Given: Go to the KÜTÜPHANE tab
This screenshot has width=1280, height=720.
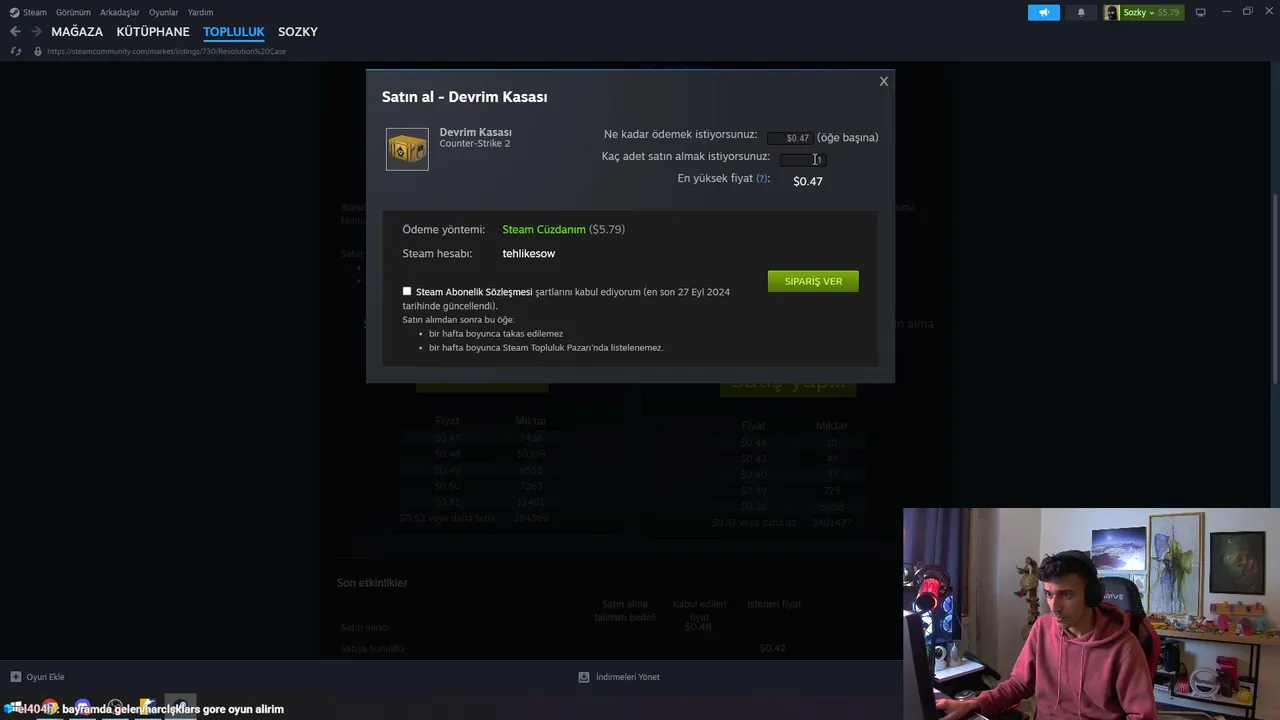Looking at the screenshot, I should pos(153,32).
